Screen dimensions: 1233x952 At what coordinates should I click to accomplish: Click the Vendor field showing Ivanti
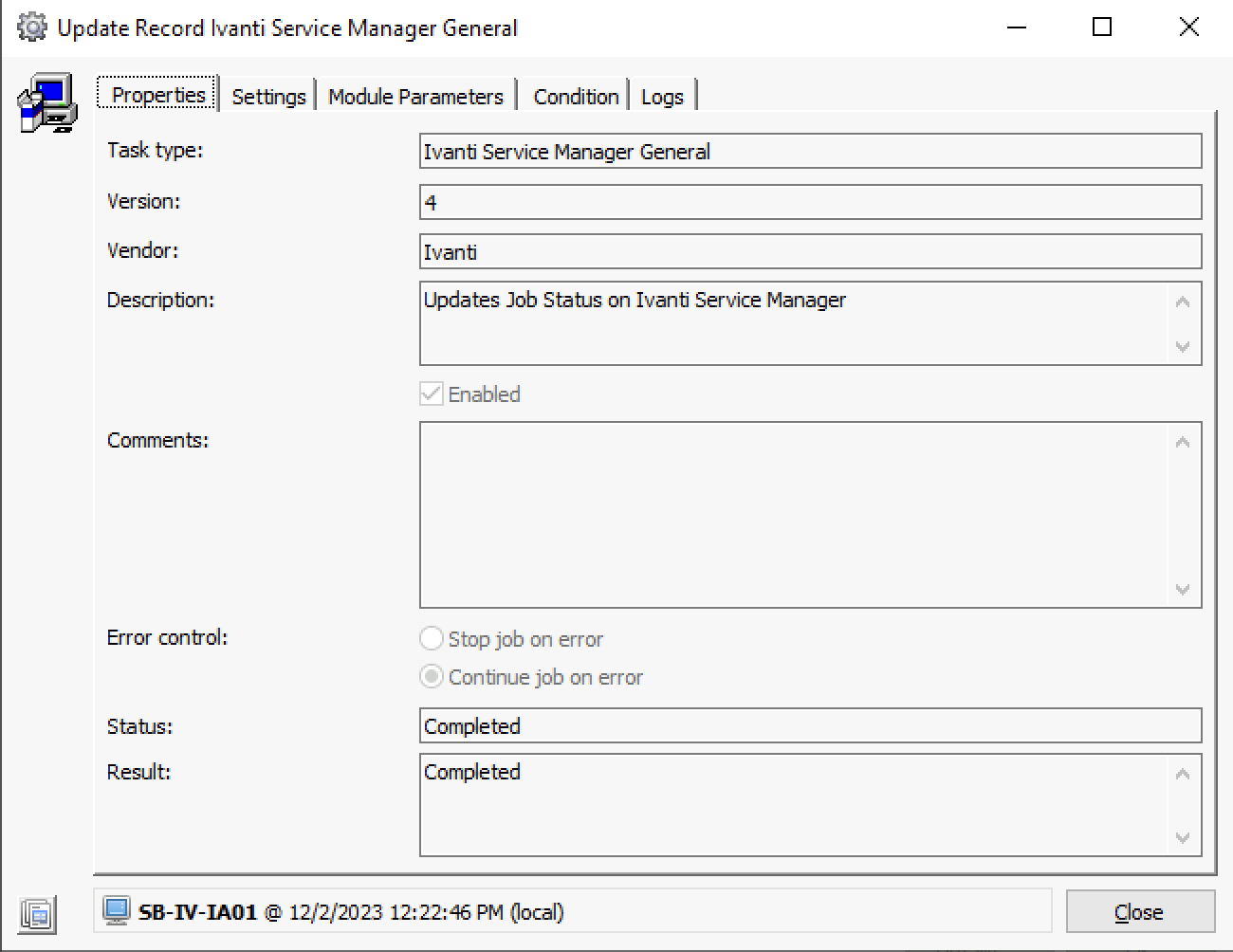click(811, 252)
